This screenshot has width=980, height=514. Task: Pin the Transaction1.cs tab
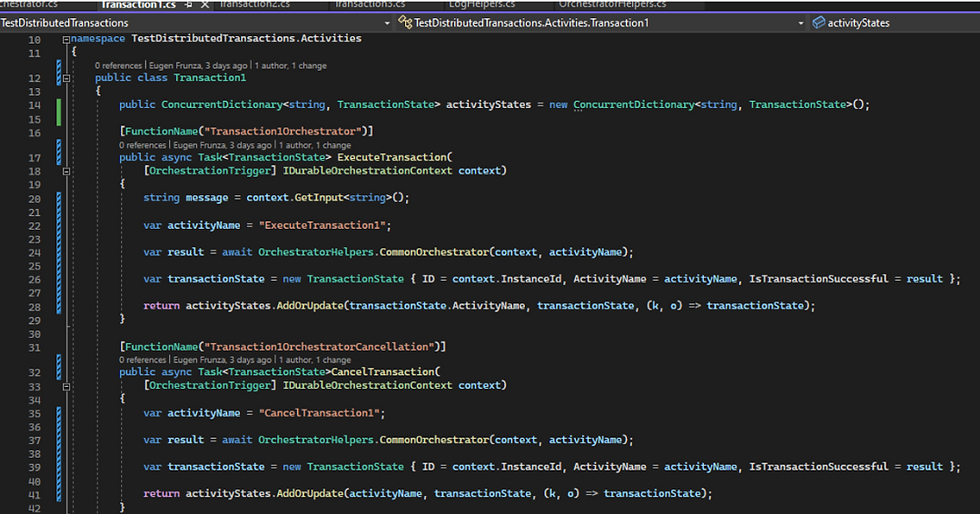(189, 4)
